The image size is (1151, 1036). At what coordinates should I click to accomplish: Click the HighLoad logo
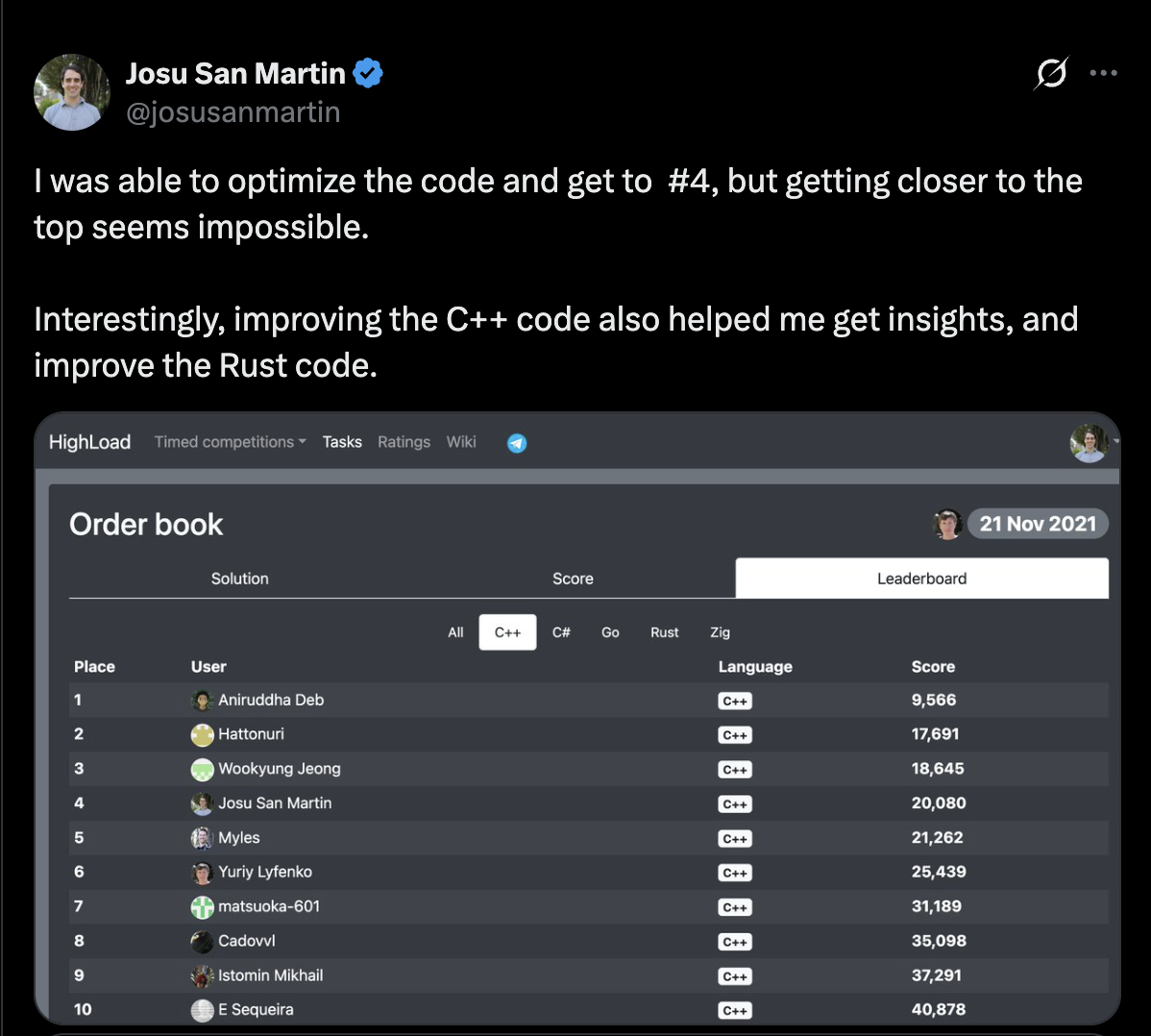click(89, 441)
